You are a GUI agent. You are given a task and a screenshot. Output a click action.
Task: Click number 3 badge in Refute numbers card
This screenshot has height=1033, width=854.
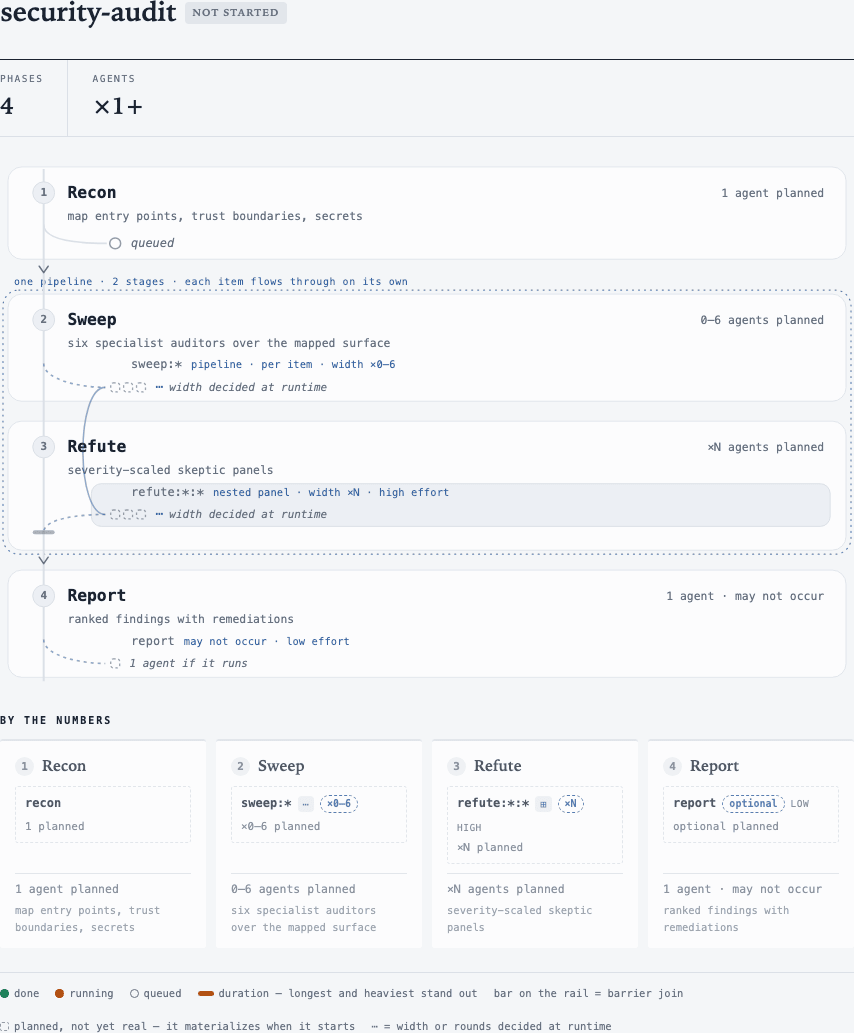click(x=456, y=766)
